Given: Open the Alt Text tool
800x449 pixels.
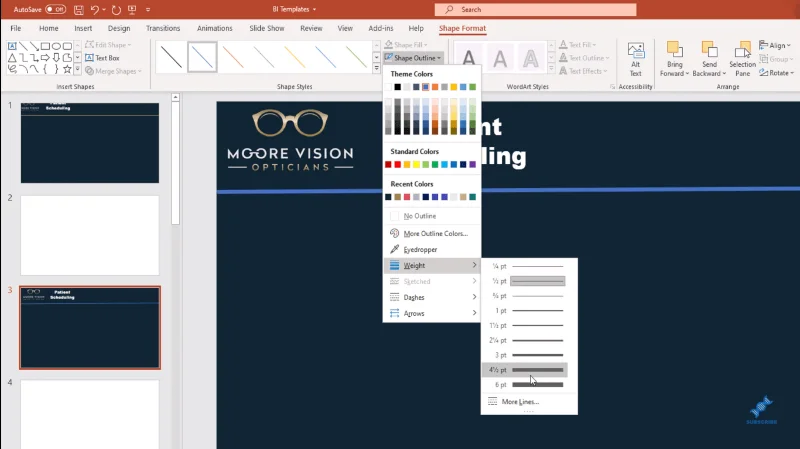Looking at the screenshot, I should [x=635, y=60].
